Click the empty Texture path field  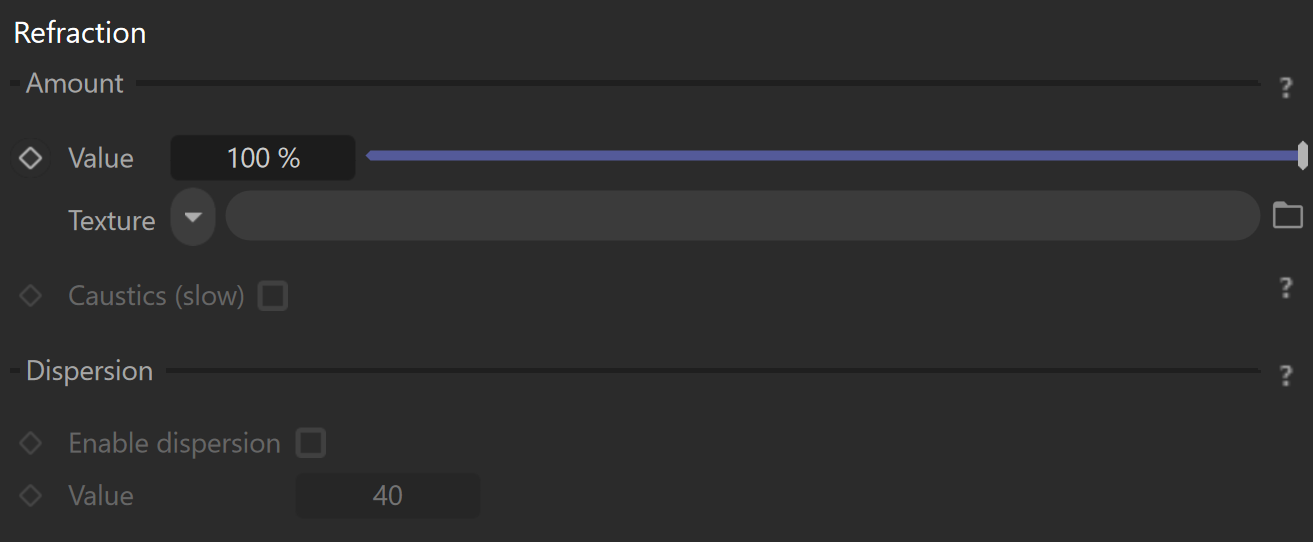(742, 216)
